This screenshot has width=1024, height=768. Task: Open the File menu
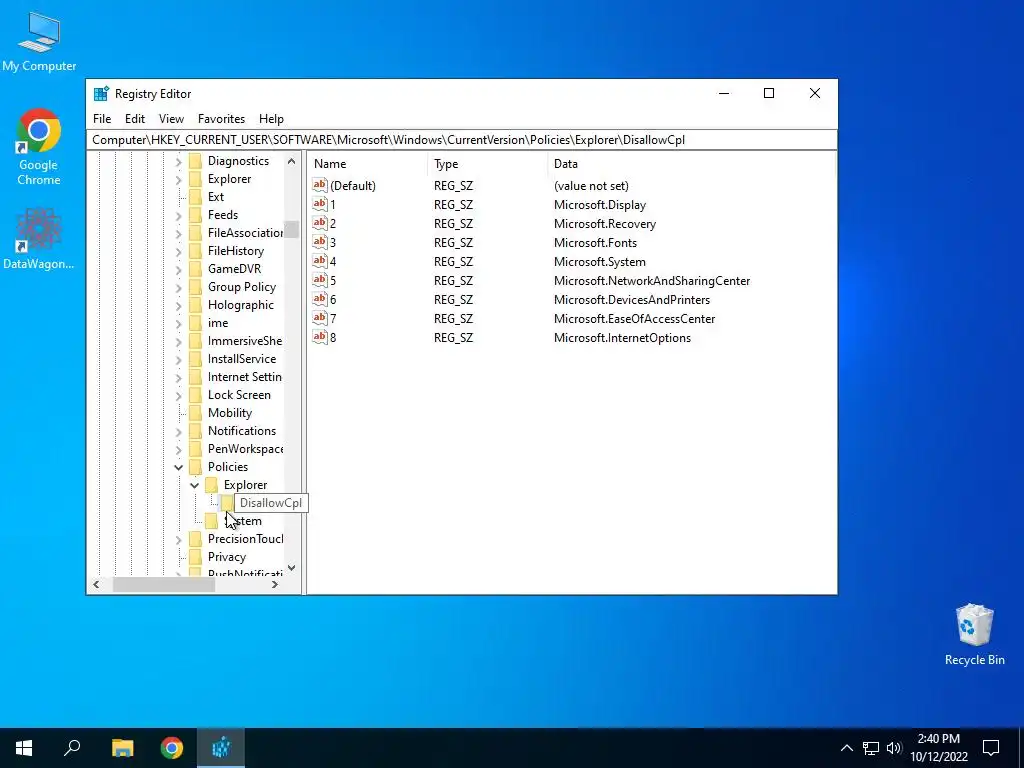[x=102, y=119]
